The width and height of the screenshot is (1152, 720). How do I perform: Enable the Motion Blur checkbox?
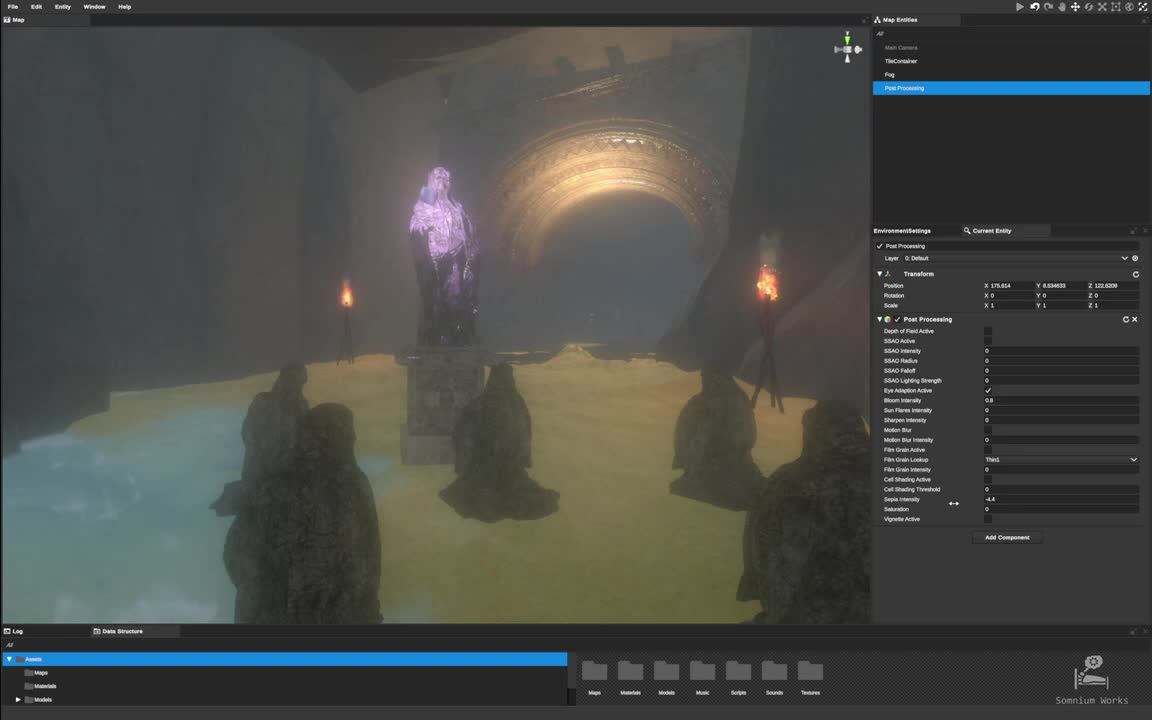click(x=988, y=430)
